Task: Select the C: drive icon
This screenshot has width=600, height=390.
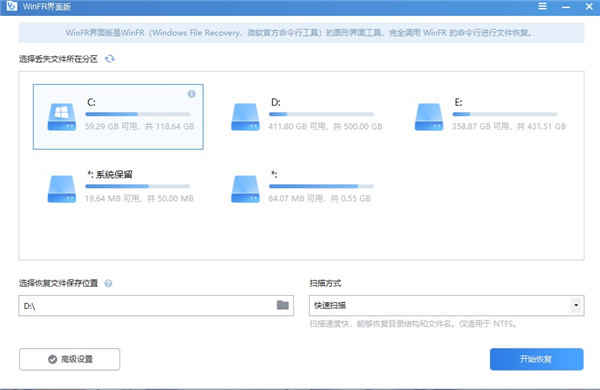Action: click(x=62, y=117)
